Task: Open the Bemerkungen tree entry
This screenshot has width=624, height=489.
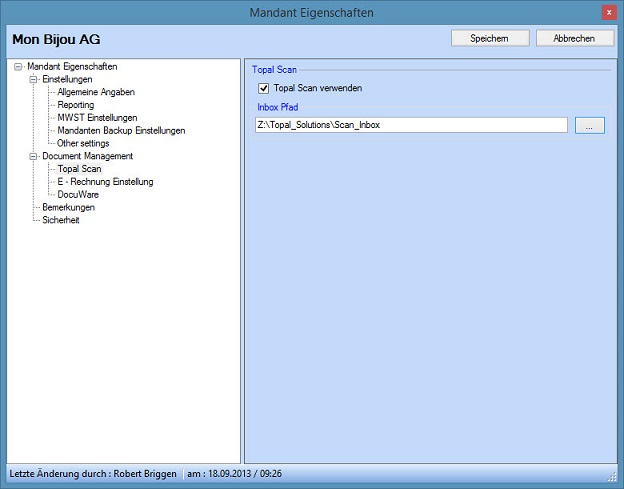Action: coord(69,207)
